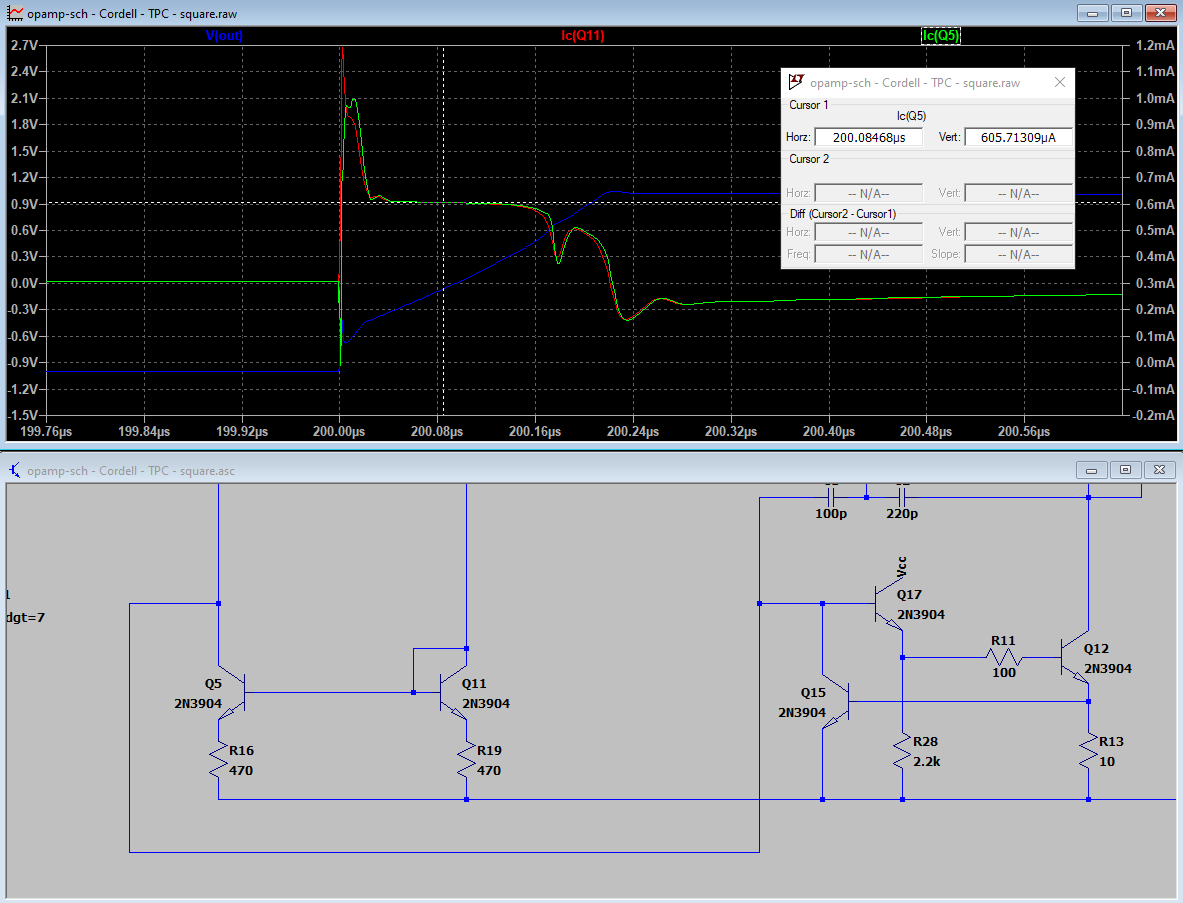Click the 2.7V left axis label
Image resolution: width=1183 pixels, height=903 pixels.
[23, 45]
